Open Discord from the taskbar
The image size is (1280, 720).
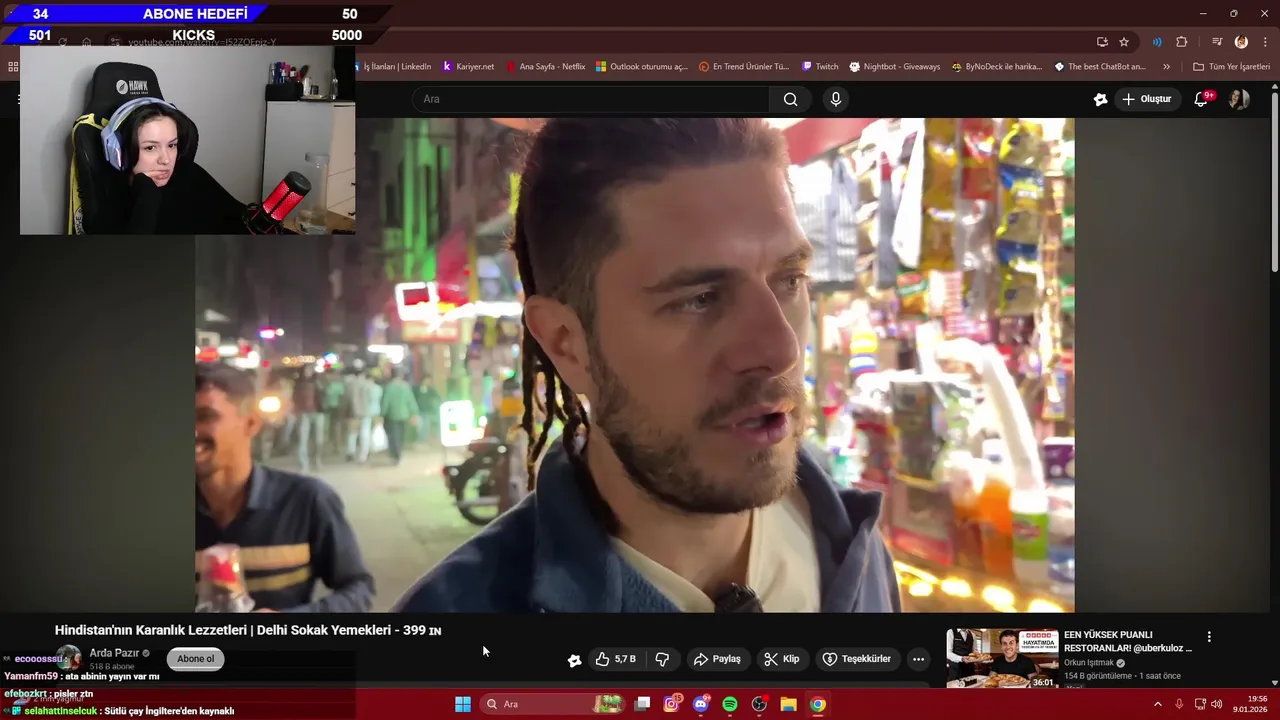point(701,704)
